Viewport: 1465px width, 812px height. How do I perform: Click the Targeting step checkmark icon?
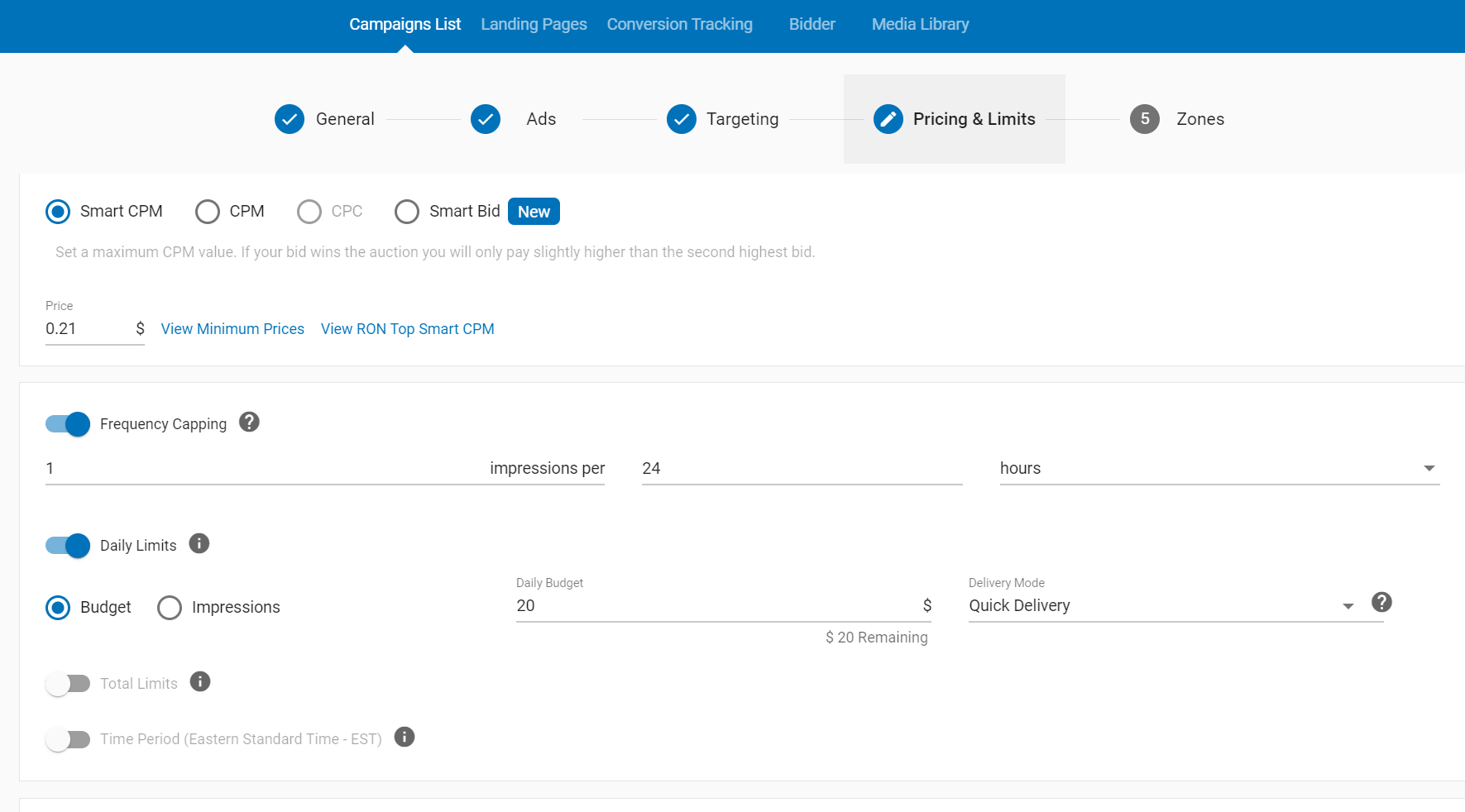tap(682, 119)
